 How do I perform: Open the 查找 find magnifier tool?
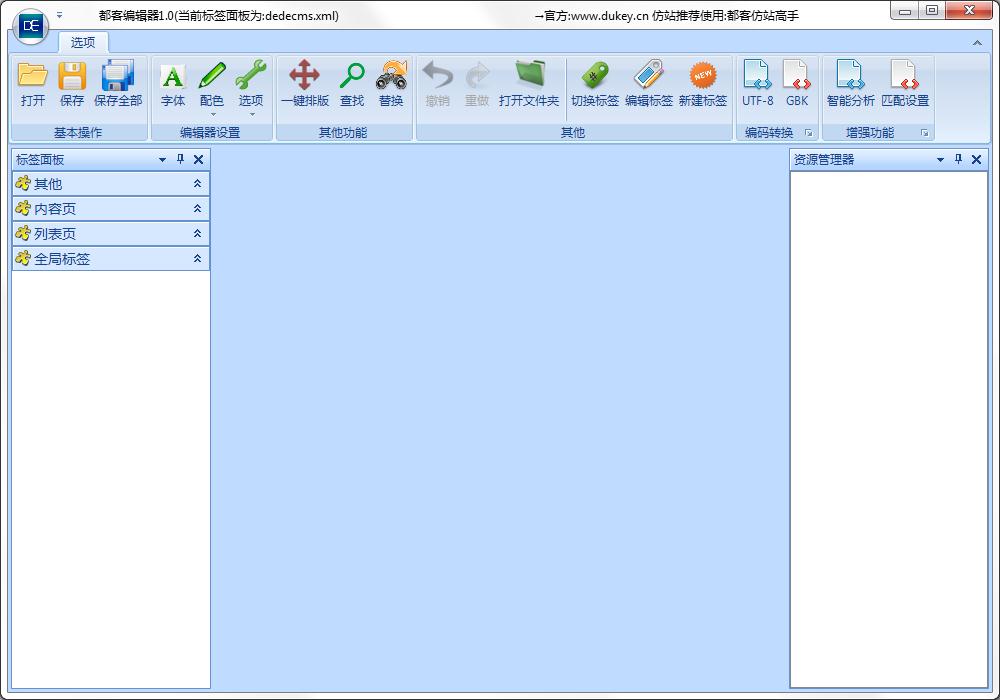coord(352,84)
